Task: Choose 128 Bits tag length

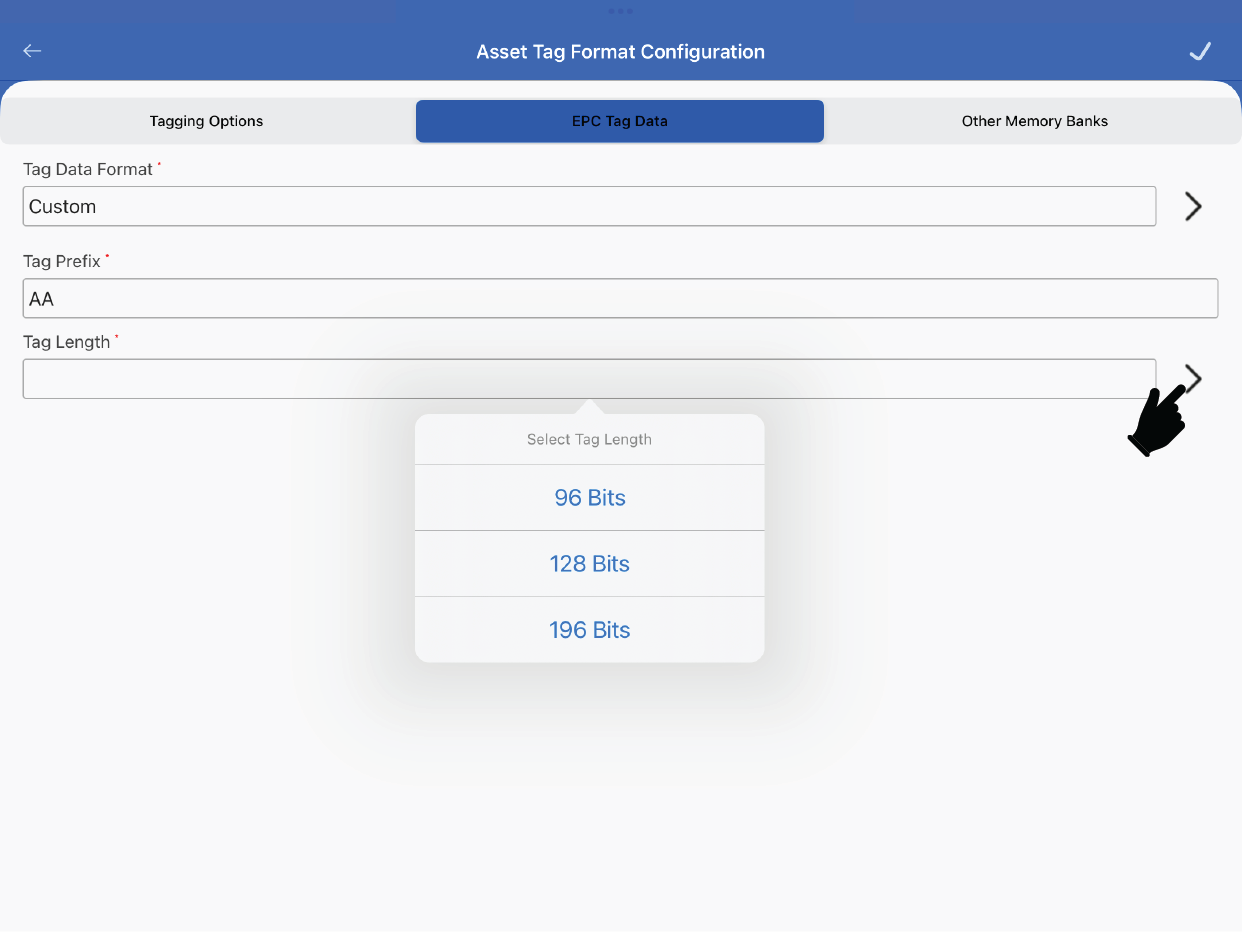Action: click(x=590, y=564)
